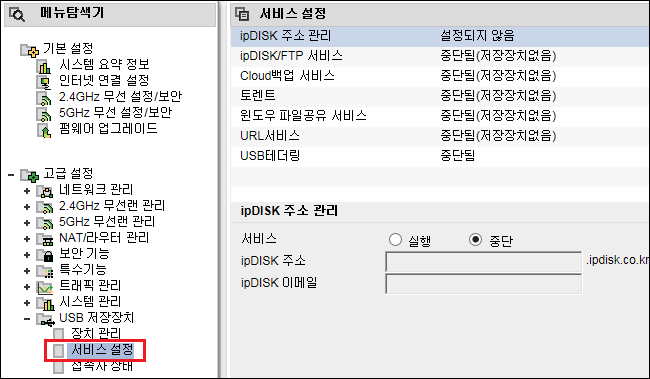Expand the 특수기능 node
This screenshot has height=379, width=650.
point(27,271)
